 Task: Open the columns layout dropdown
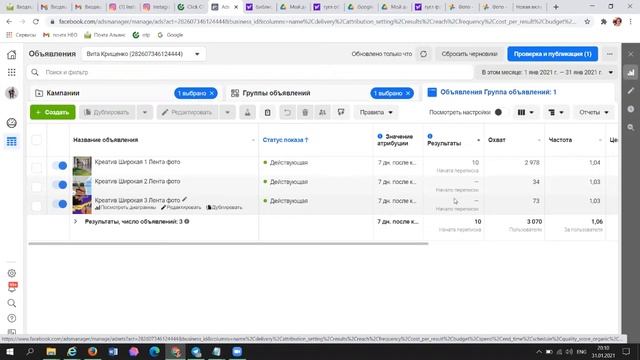pyautogui.click(x=525, y=112)
